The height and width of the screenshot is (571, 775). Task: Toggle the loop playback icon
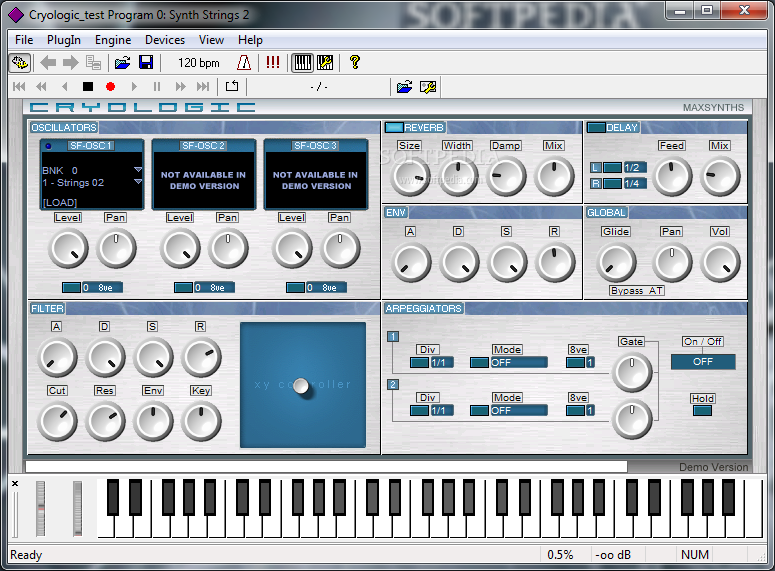coord(232,86)
